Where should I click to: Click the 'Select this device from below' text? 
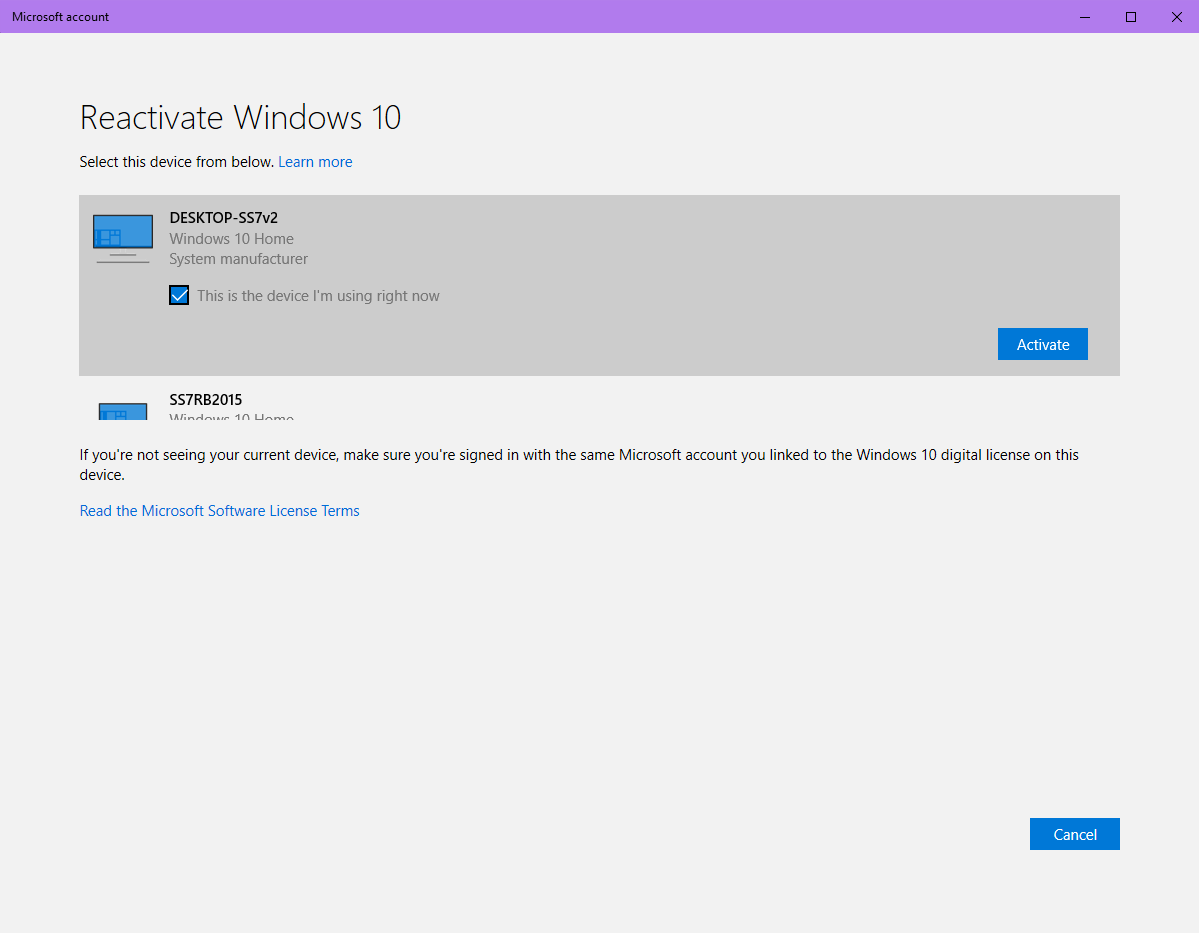176,162
